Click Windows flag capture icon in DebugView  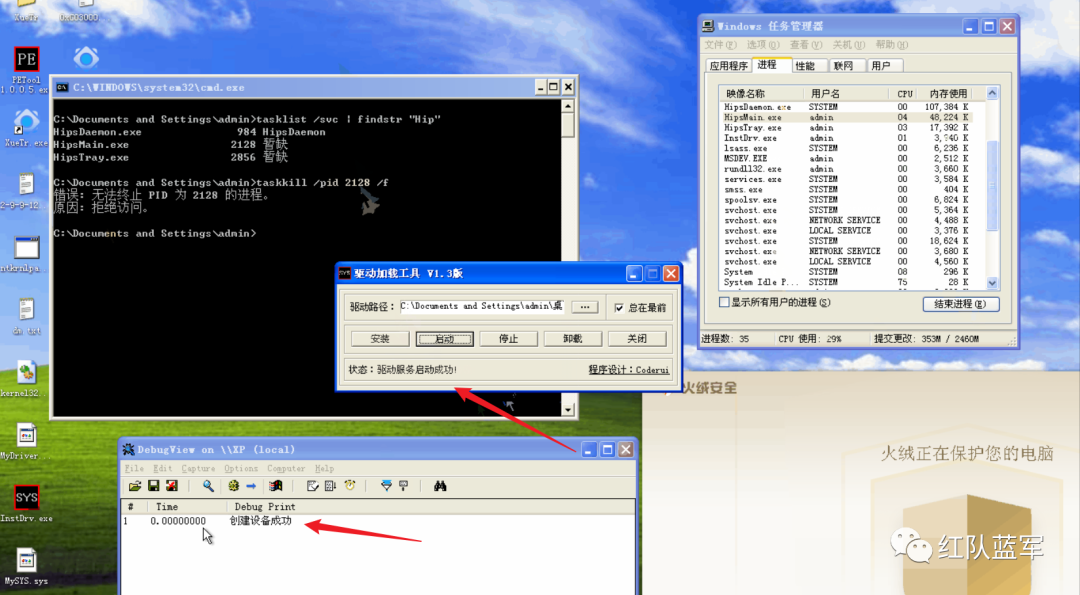pyautogui.click(x=276, y=486)
